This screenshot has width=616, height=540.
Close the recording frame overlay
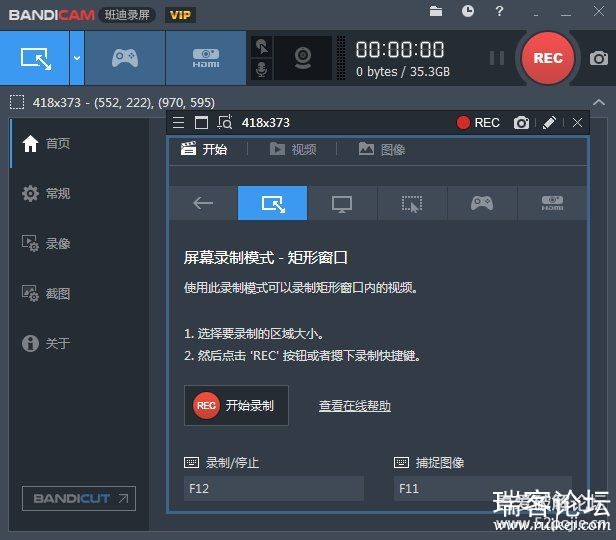[577, 123]
